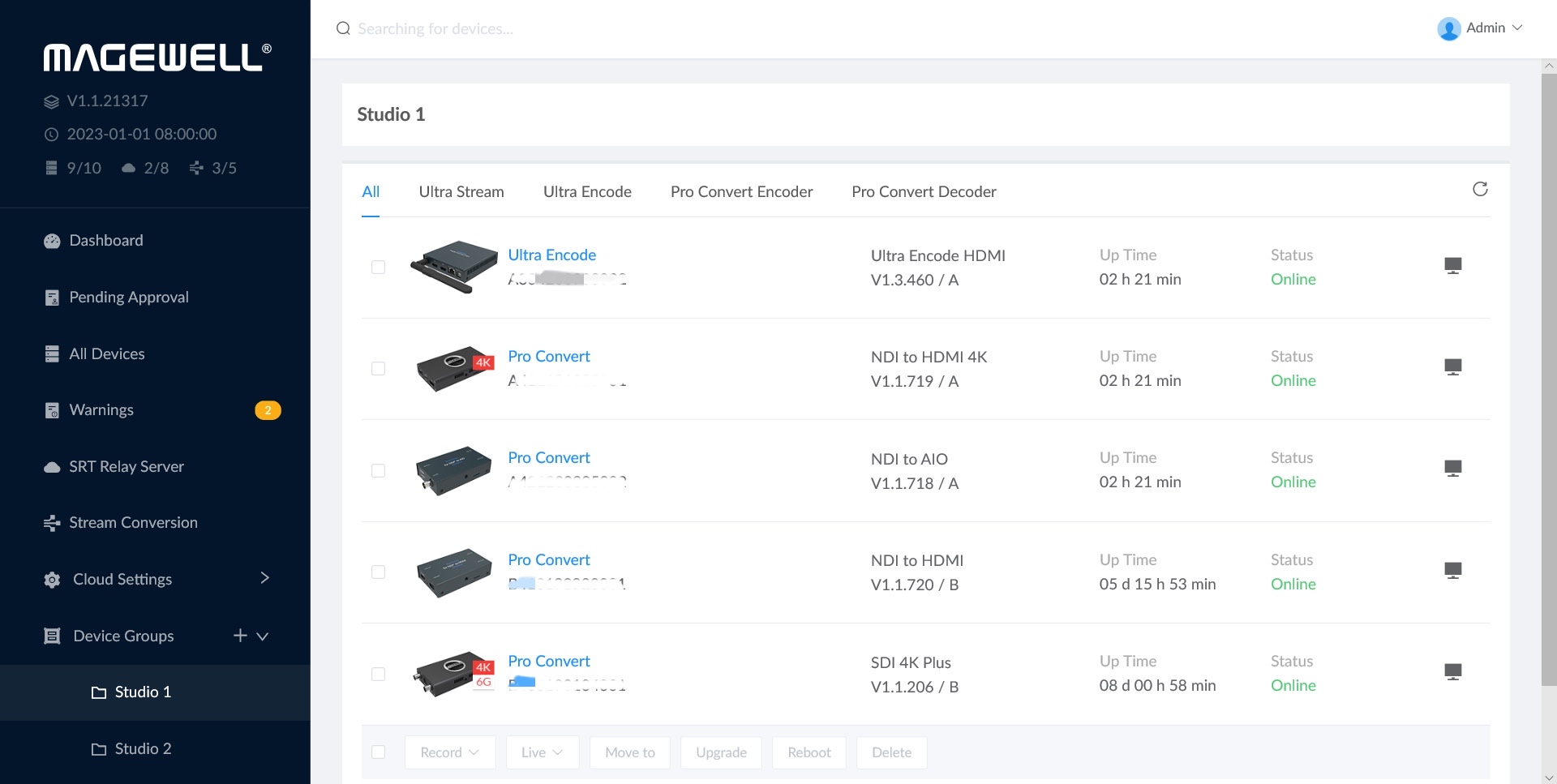This screenshot has width=1557, height=784.
Task: Check the Ultra Encode device checkbox
Action: [x=378, y=268]
